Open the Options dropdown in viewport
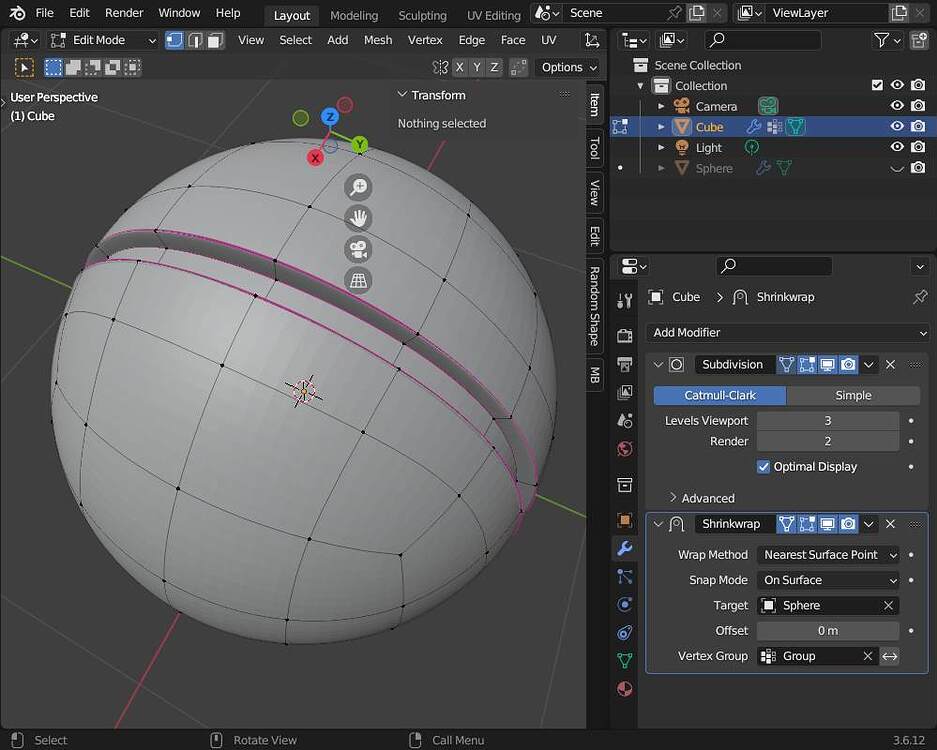Viewport: 937px width, 750px height. pyautogui.click(x=568, y=68)
